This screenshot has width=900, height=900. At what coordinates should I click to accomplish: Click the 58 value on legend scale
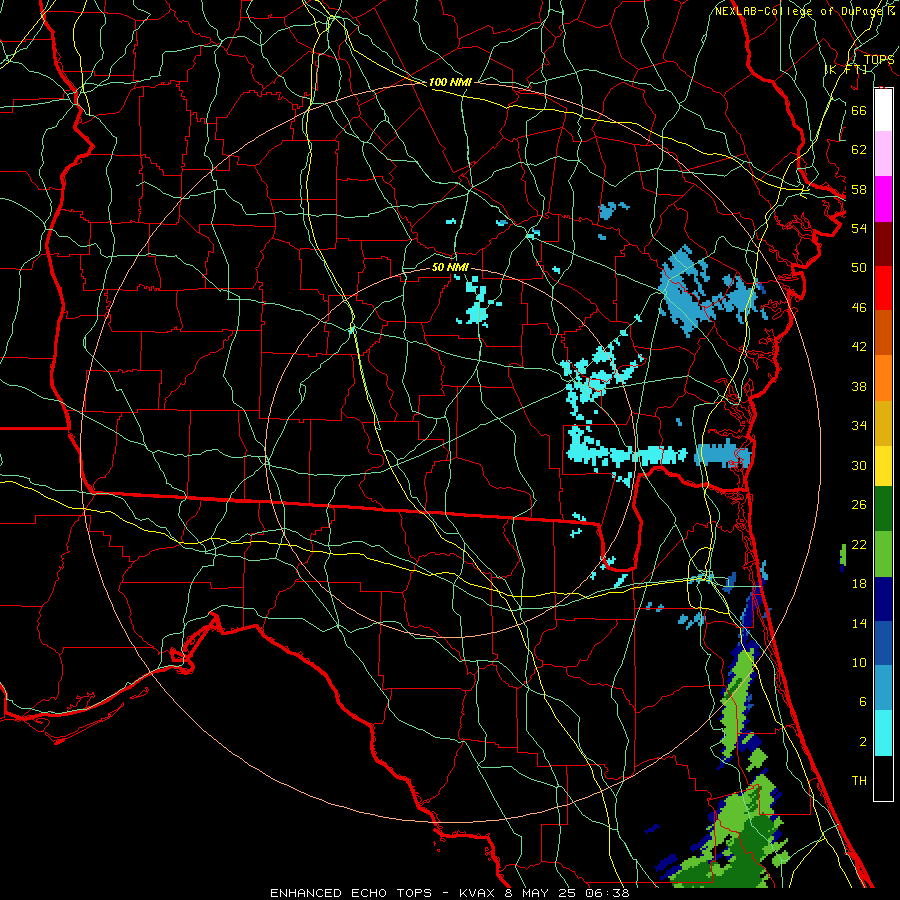click(x=859, y=189)
